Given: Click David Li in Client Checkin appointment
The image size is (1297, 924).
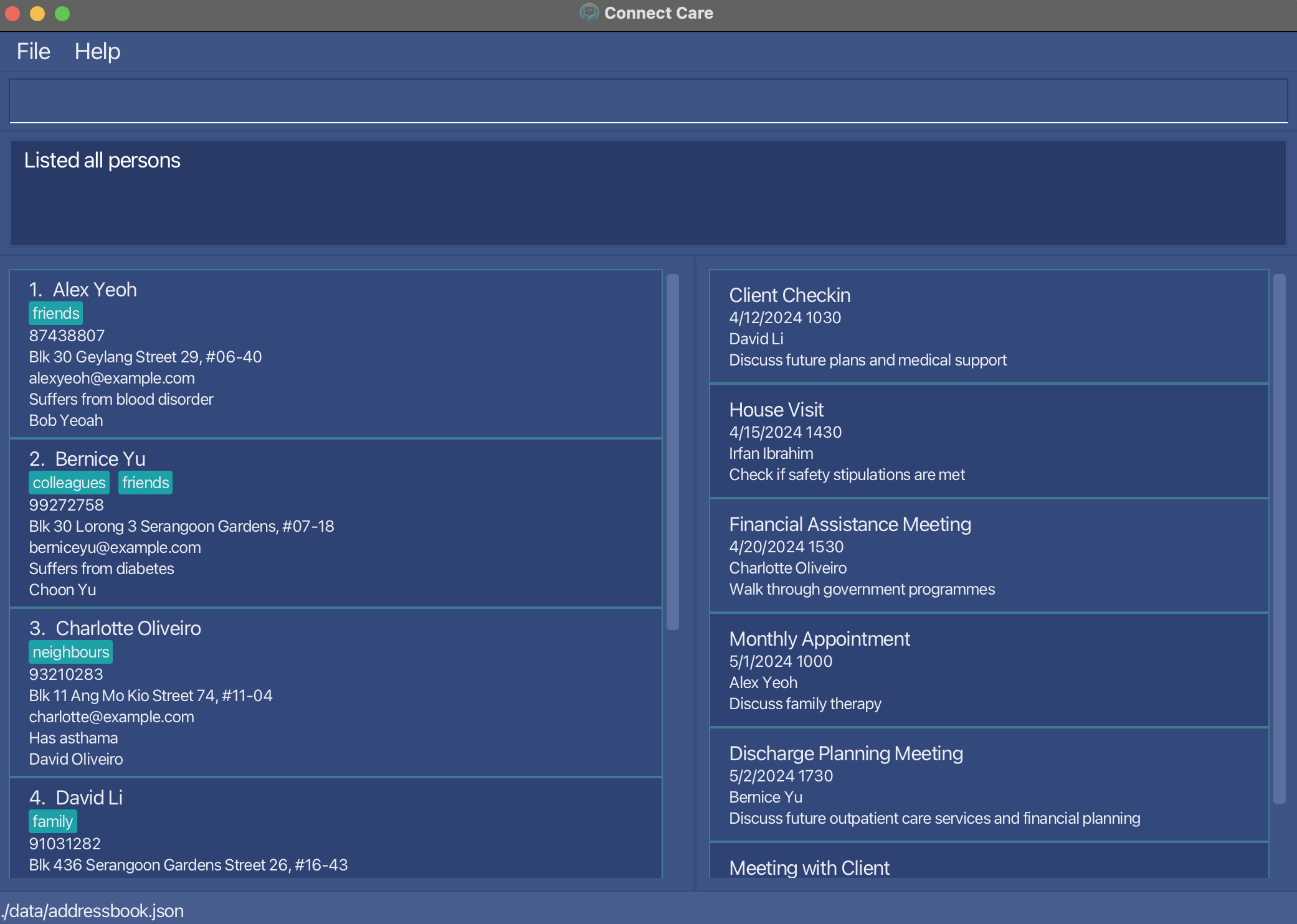Looking at the screenshot, I should [756, 339].
